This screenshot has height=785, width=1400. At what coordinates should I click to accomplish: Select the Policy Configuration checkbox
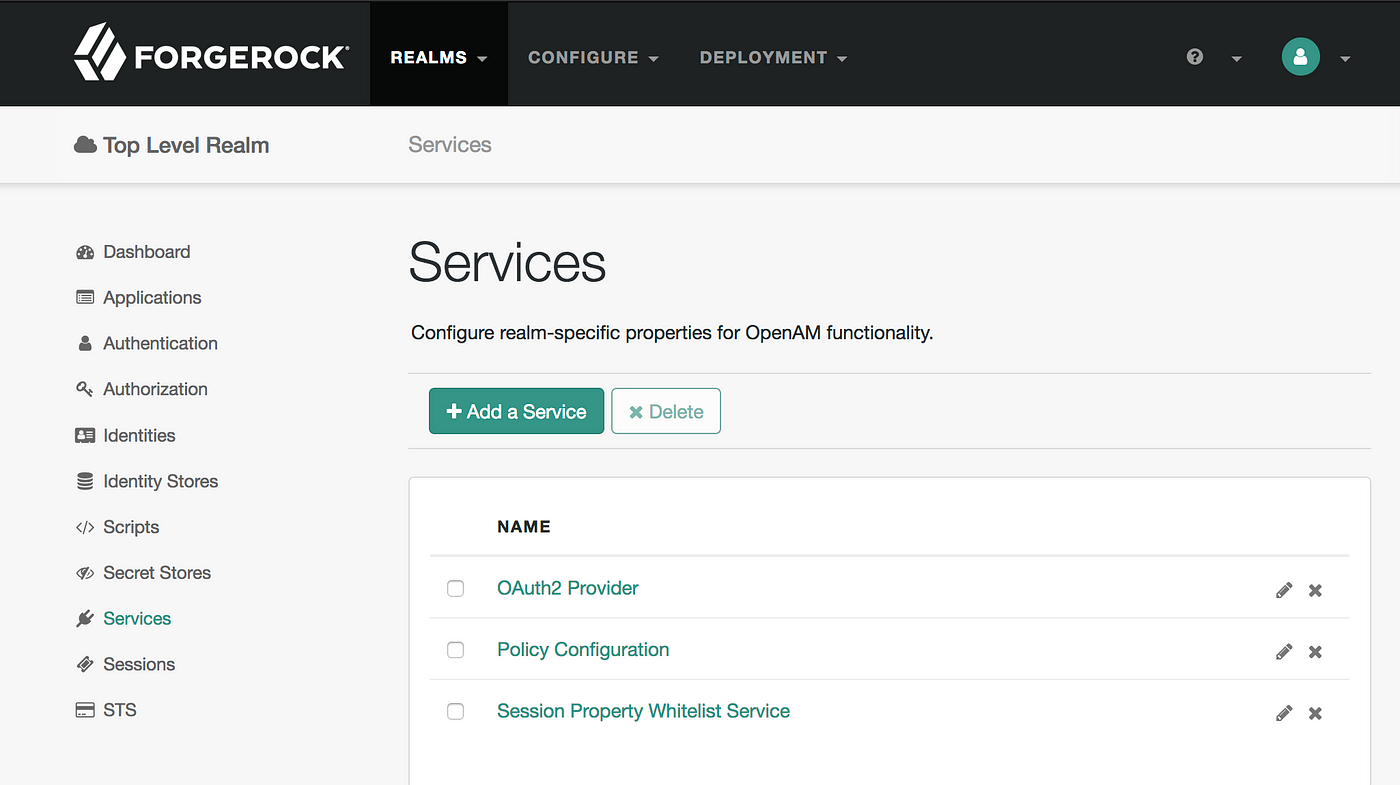point(455,650)
